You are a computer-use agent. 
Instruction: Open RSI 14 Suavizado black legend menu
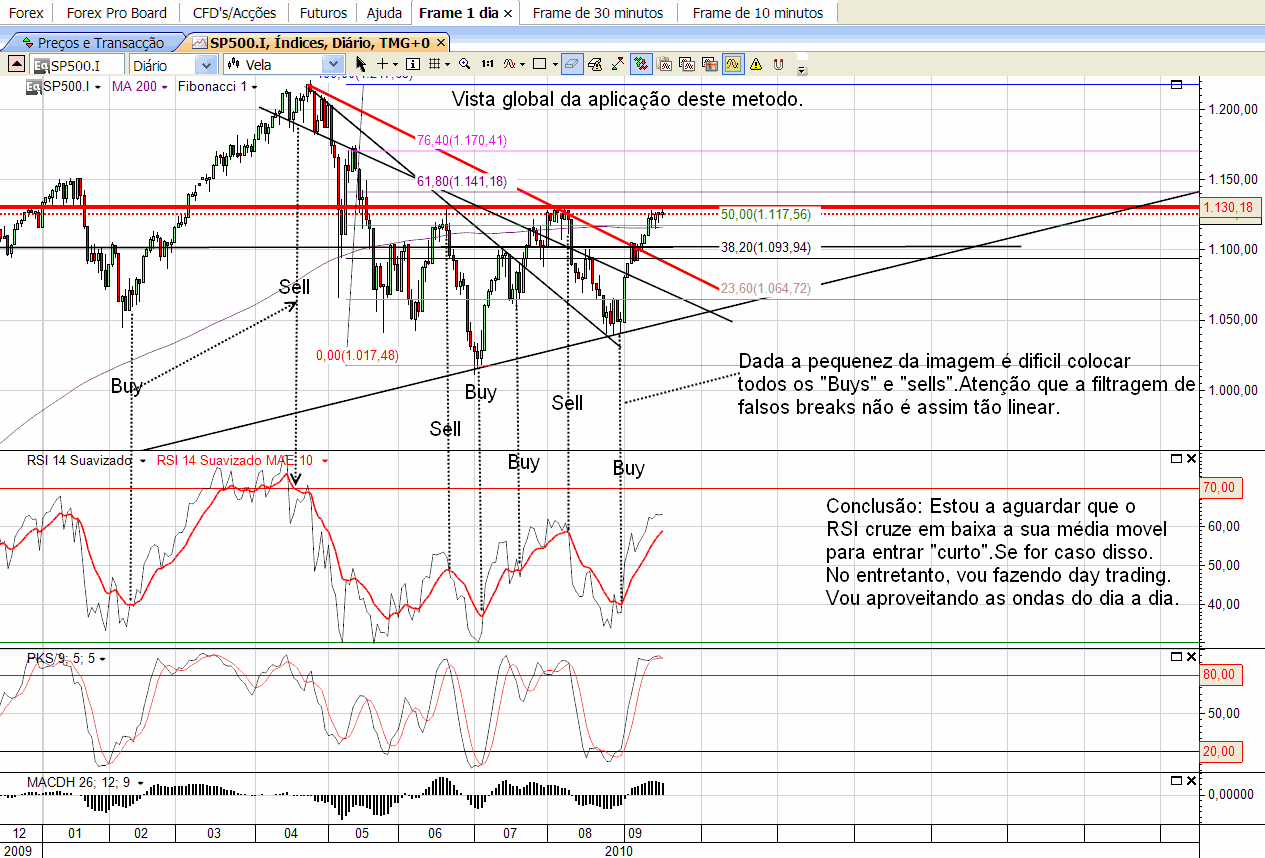tap(145, 461)
